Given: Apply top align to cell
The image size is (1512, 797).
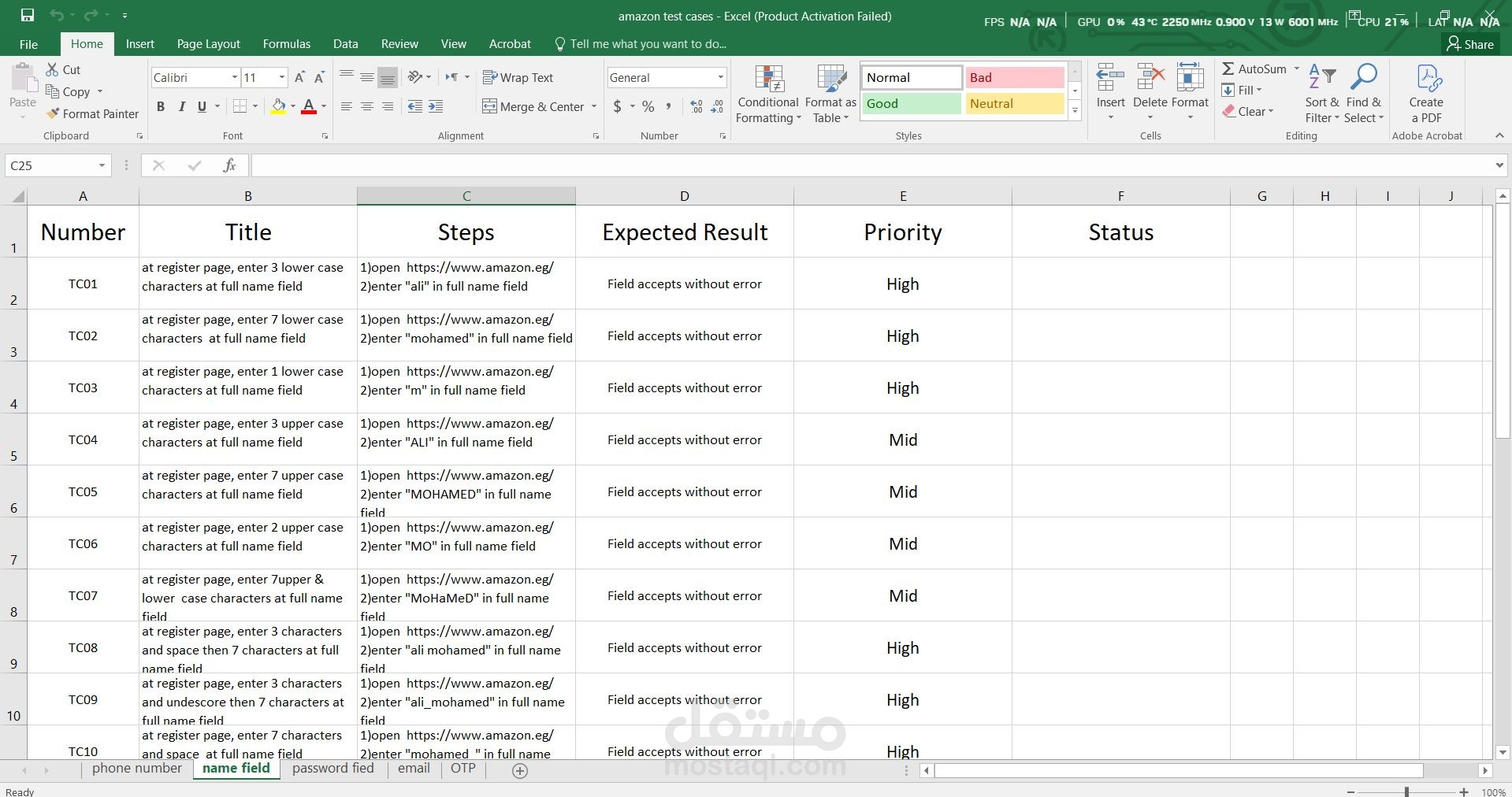Looking at the screenshot, I should point(347,77).
